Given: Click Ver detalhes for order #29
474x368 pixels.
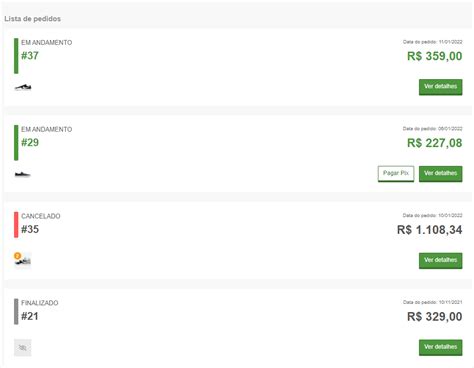Looking at the screenshot, I should (x=440, y=173).
